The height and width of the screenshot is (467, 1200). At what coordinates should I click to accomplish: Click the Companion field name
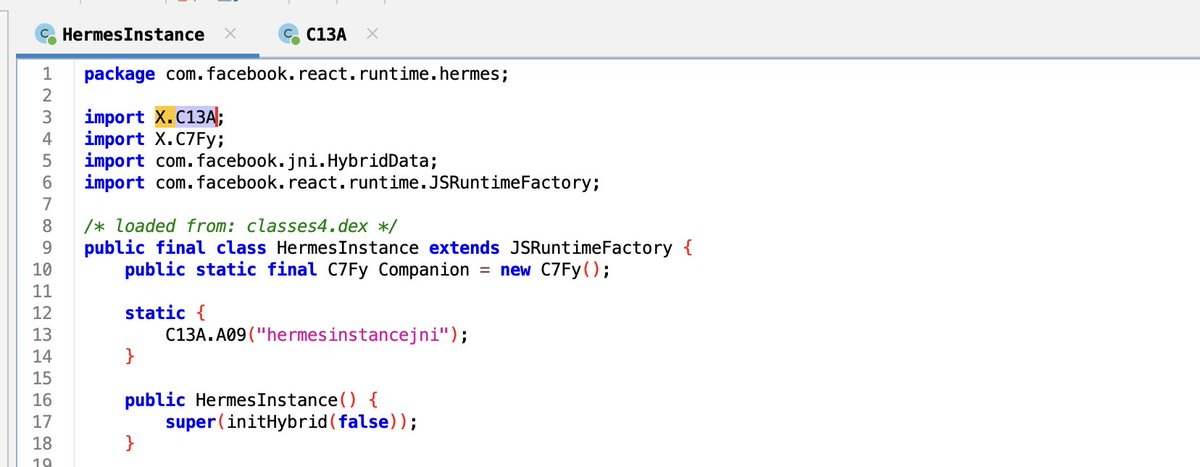(x=426, y=270)
